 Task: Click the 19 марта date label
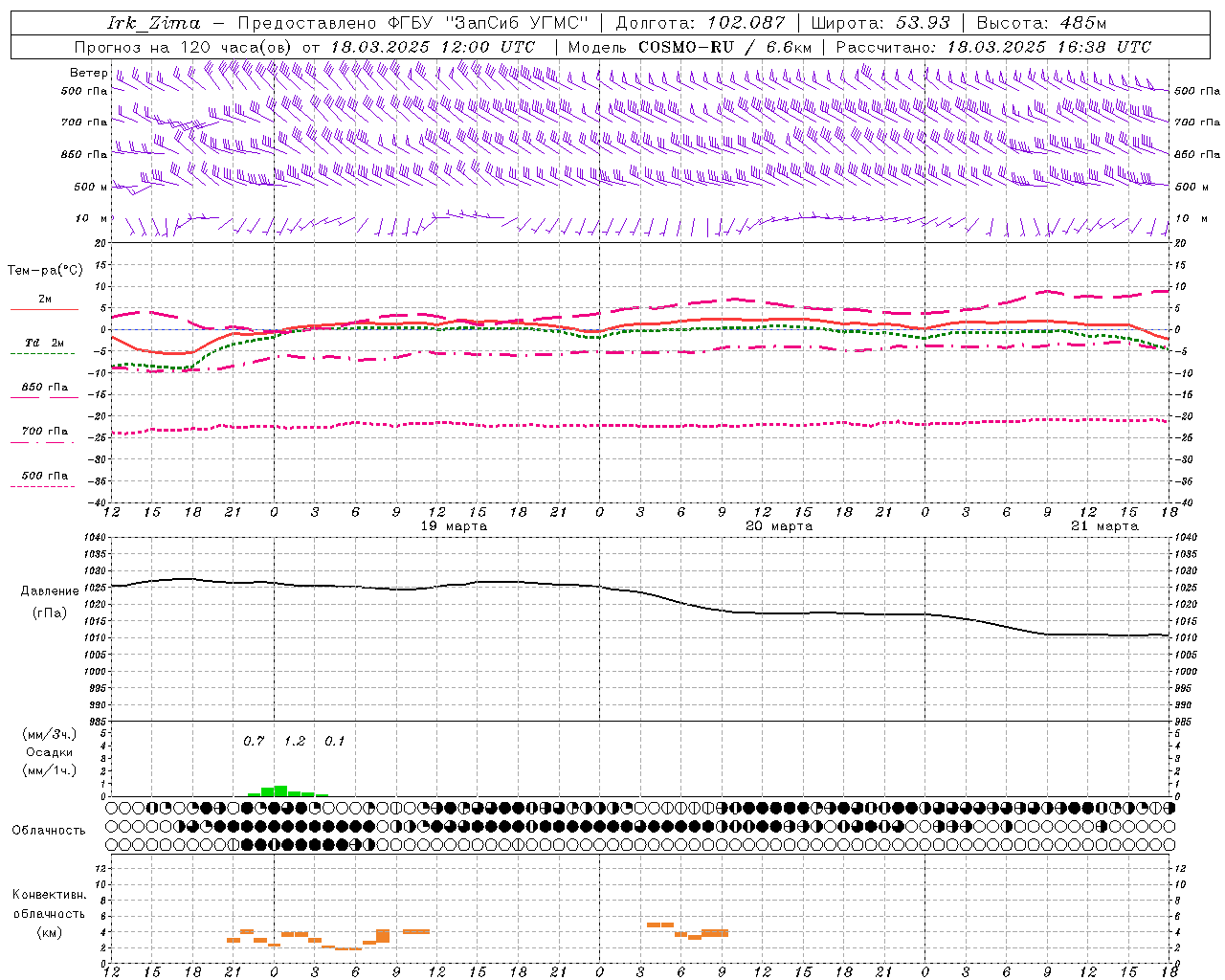pos(454,526)
